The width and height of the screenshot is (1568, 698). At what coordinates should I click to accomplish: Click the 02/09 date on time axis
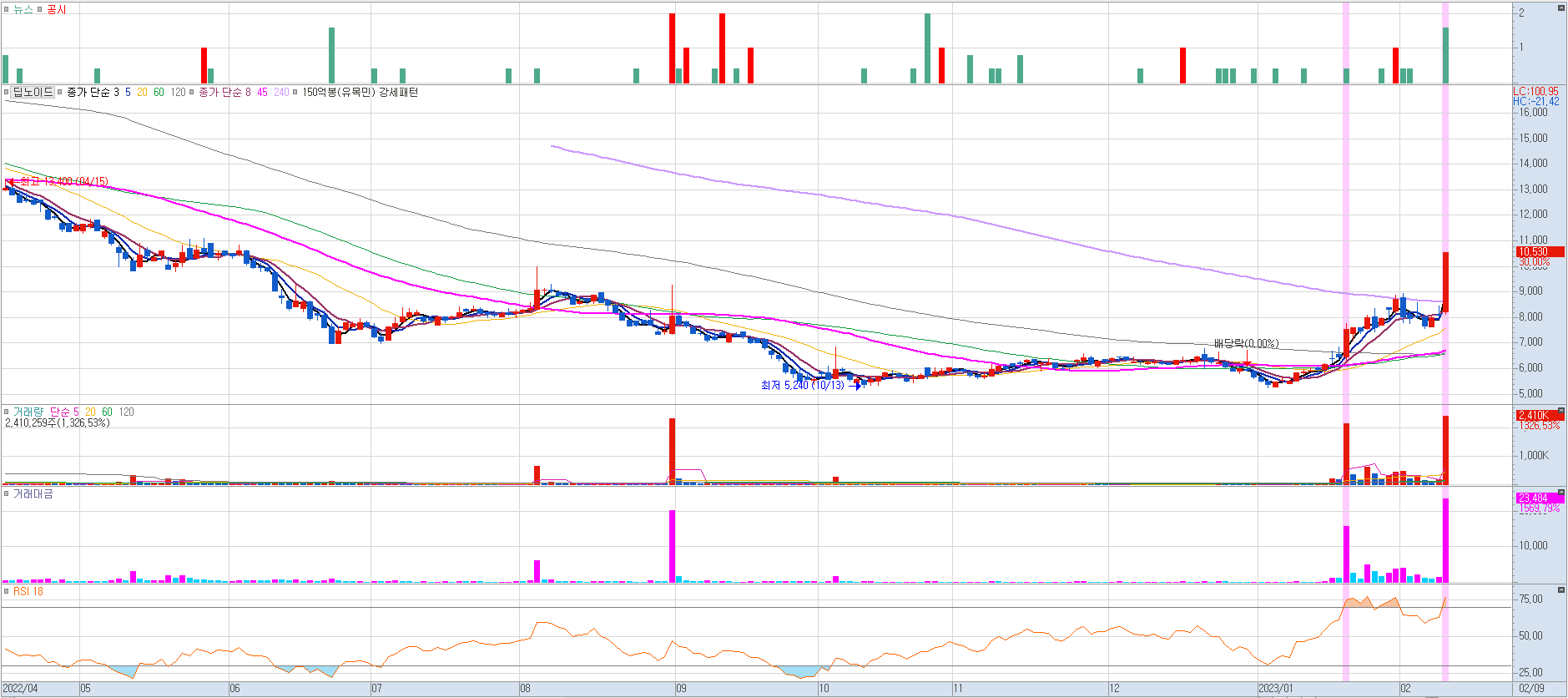pos(1531,689)
